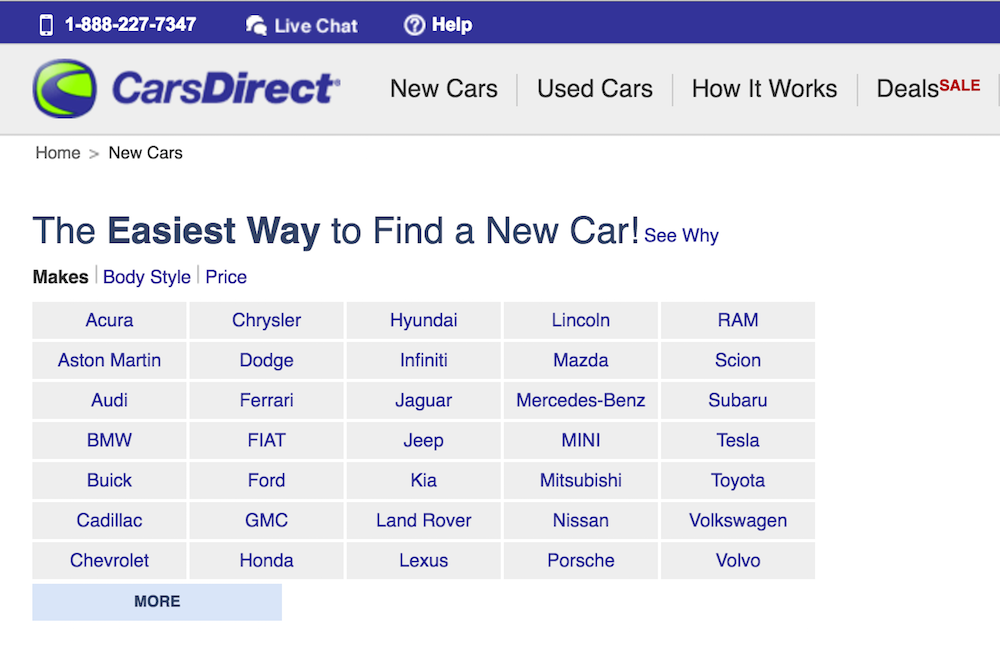Go to Home breadcrumb
The image size is (1000, 667).
58,153
